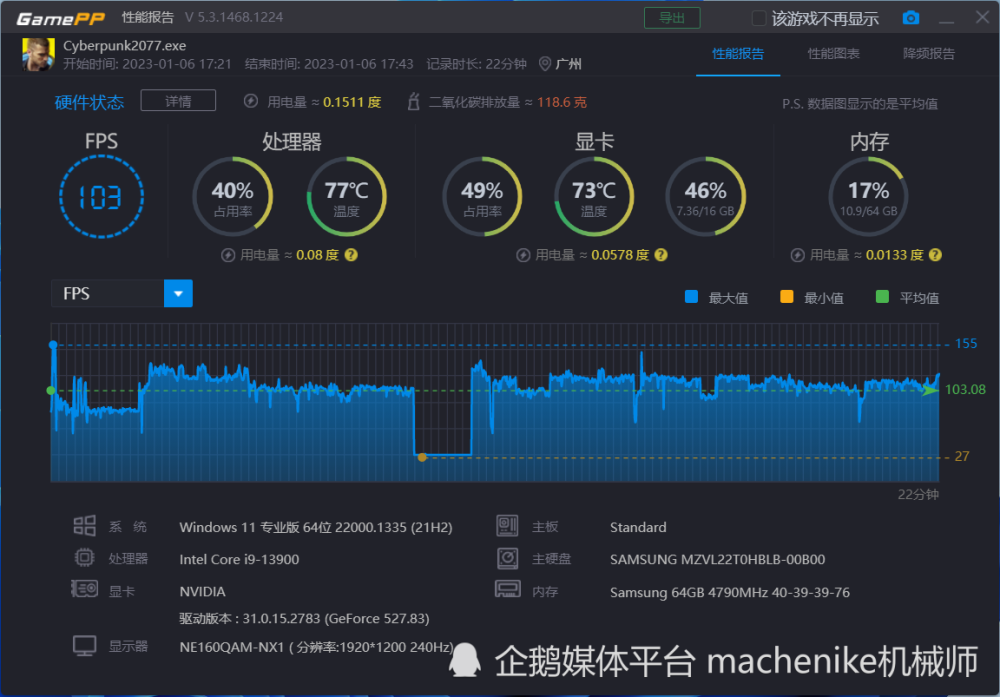Click the green average marker at chart start
The image size is (1000, 697).
click(51, 390)
